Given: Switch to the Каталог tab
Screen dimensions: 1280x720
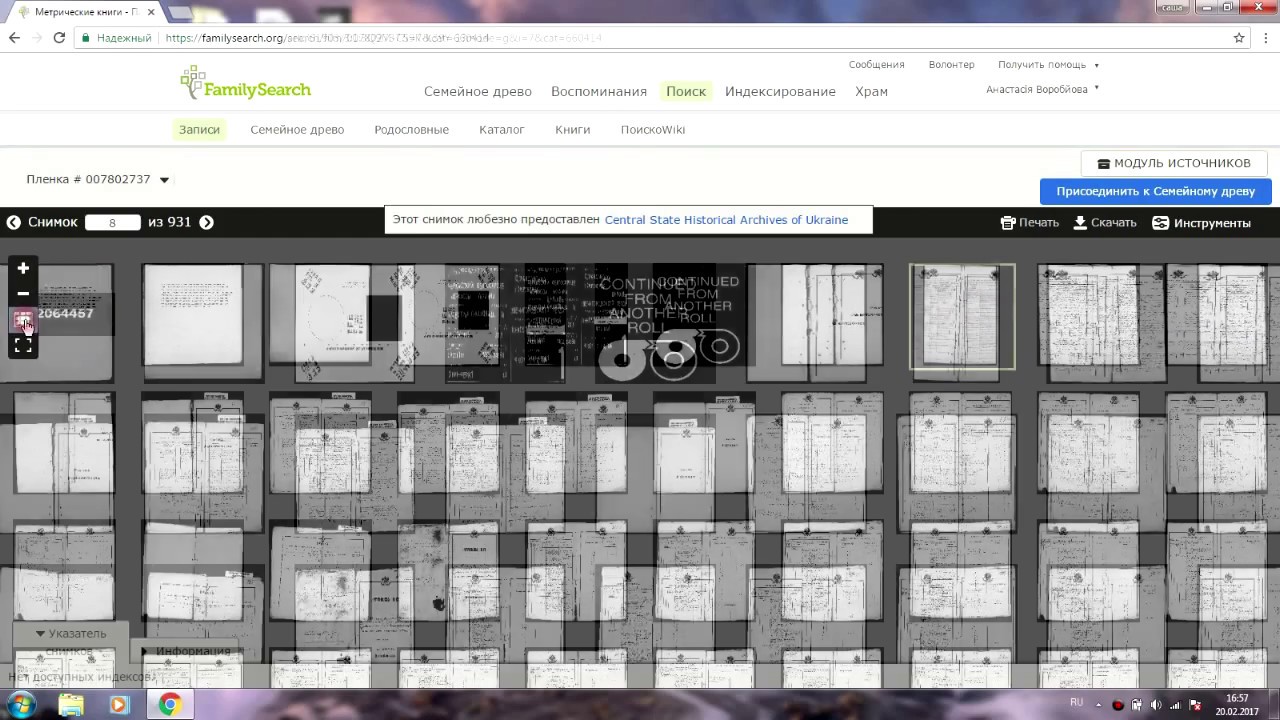Looking at the screenshot, I should point(502,130).
